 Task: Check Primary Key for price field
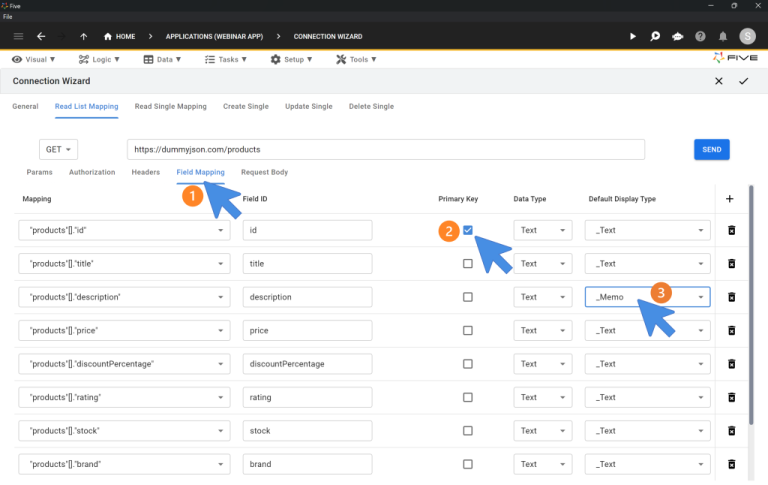click(468, 330)
